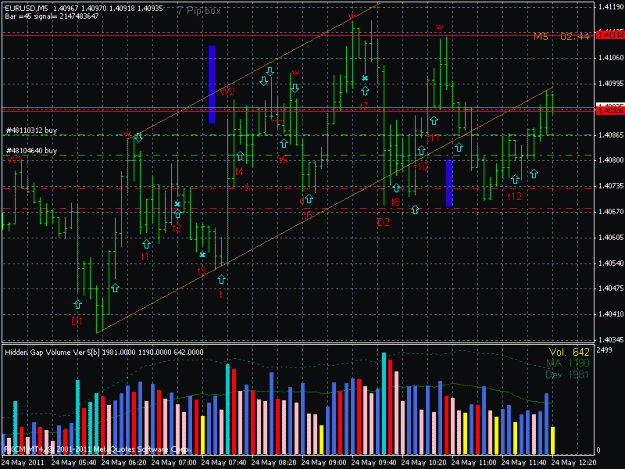
Task: Select the up arrow just below t3
Action: click(x=222, y=279)
